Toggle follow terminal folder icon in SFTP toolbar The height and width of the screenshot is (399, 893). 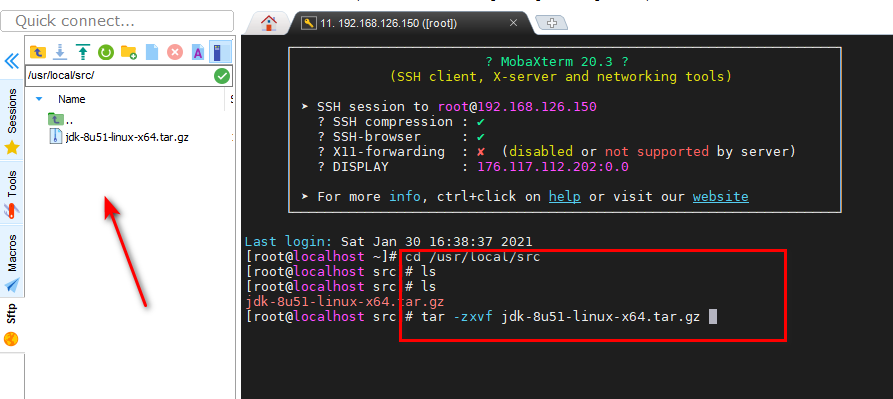click(x=219, y=52)
